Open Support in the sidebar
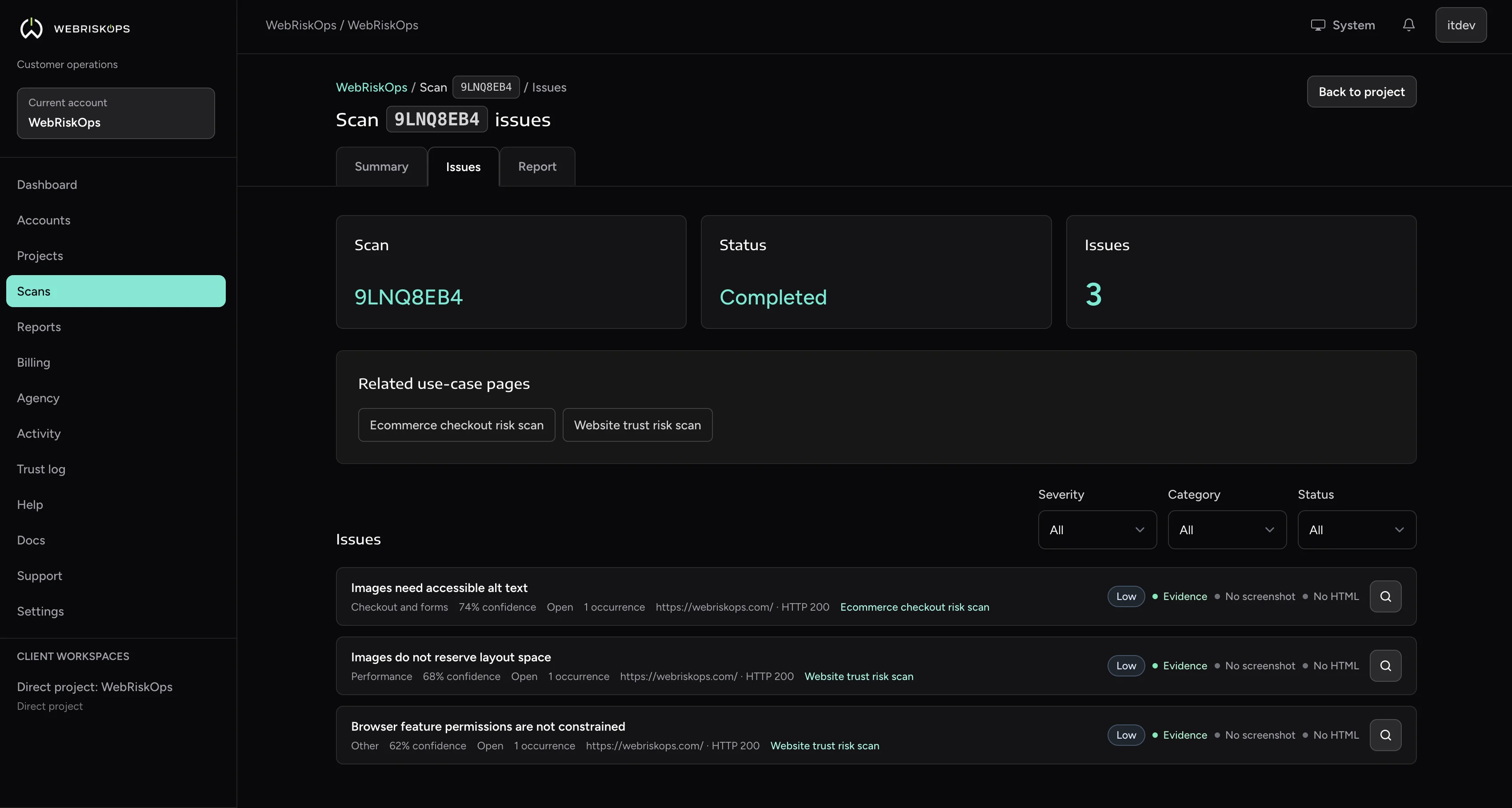 click(x=116, y=576)
